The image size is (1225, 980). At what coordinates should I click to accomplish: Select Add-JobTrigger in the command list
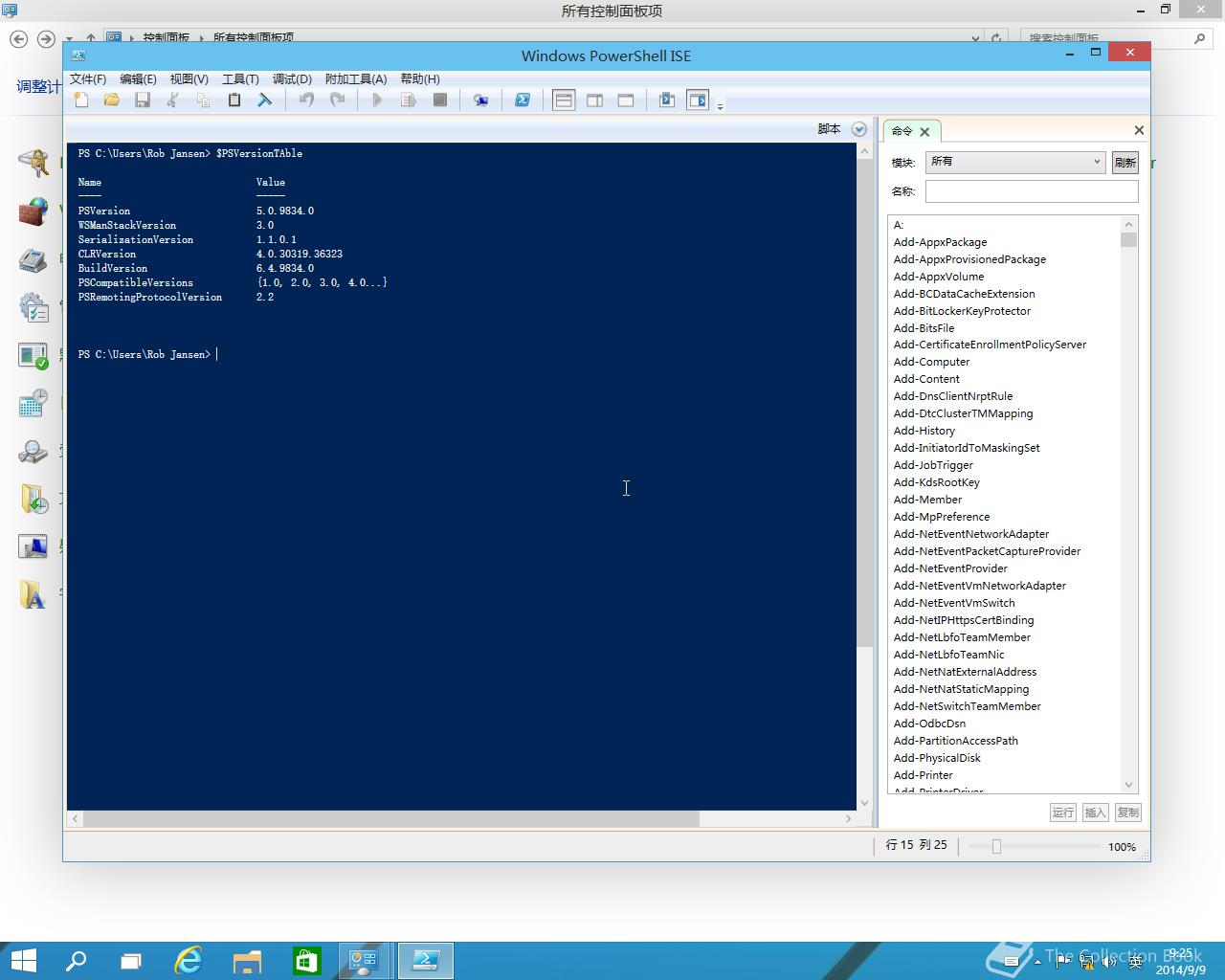tap(933, 465)
